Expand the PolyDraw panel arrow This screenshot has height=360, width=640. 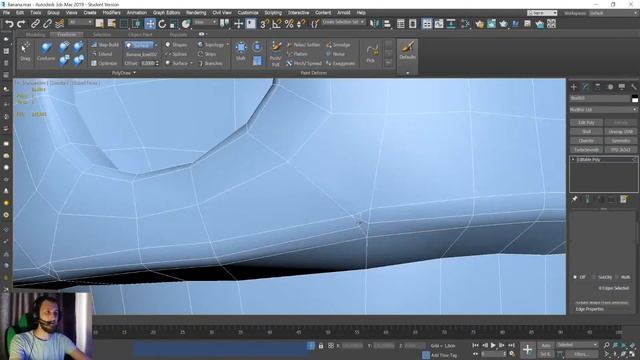coord(135,73)
